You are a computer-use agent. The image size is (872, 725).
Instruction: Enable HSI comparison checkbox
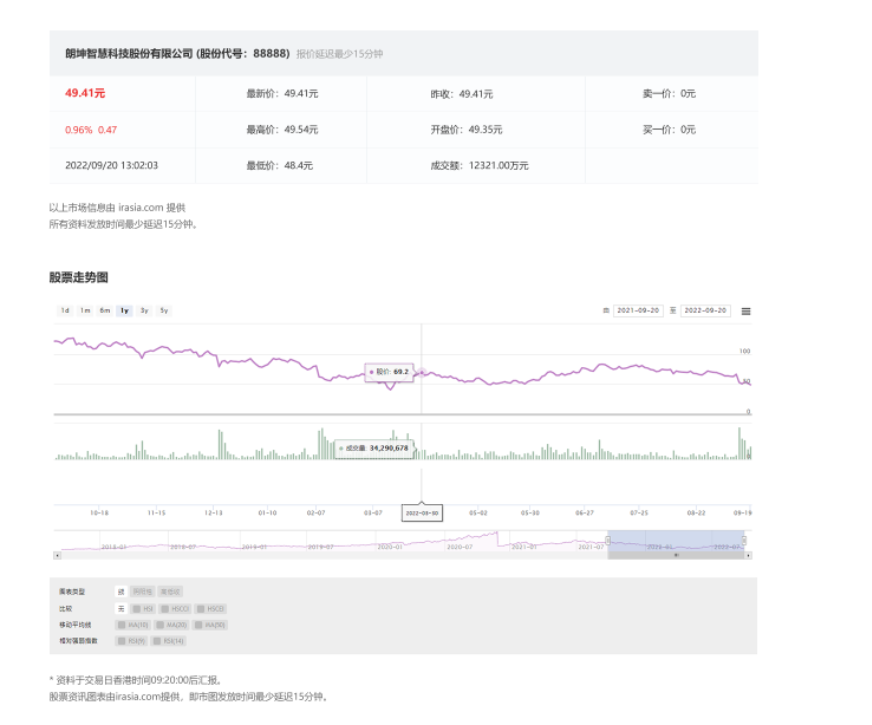tap(143, 608)
